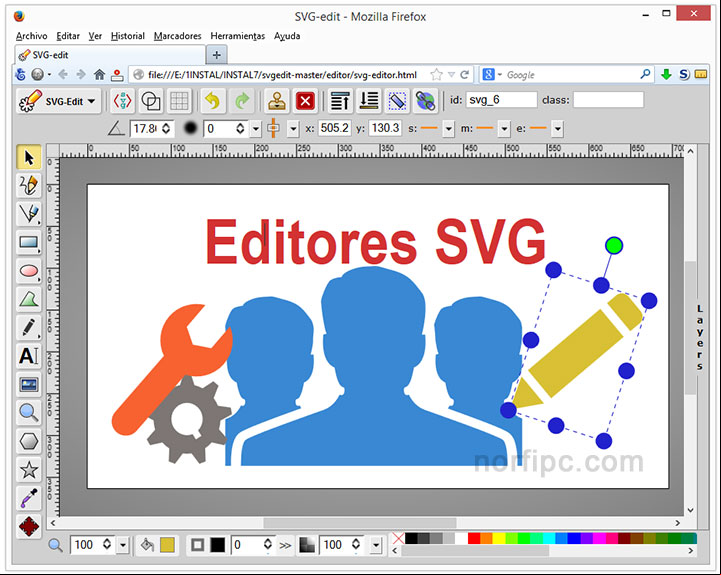Select the Star tool
The width and height of the screenshot is (721, 575).
[x=29, y=470]
